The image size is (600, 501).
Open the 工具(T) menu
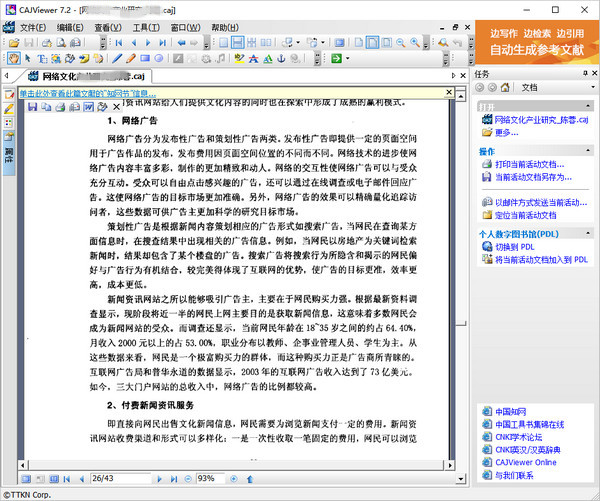coord(146,28)
